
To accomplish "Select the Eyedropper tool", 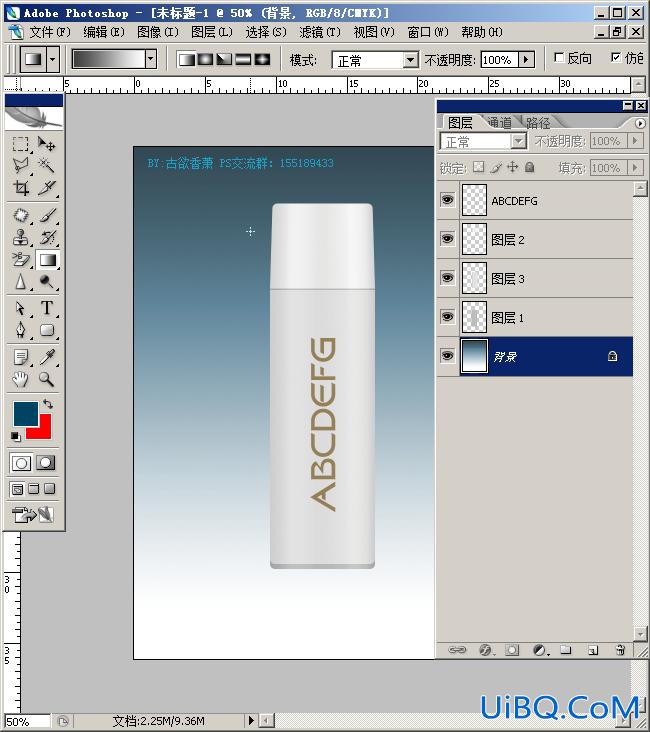I will [x=46, y=358].
